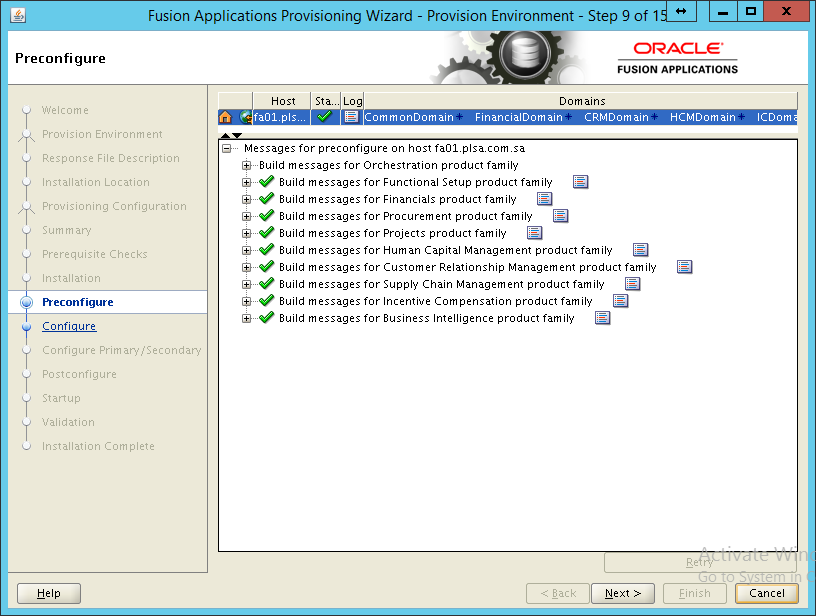Expand Human Capital Management family messages
Image resolution: width=816 pixels, height=616 pixels.
pyautogui.click(x=247, y=250)
